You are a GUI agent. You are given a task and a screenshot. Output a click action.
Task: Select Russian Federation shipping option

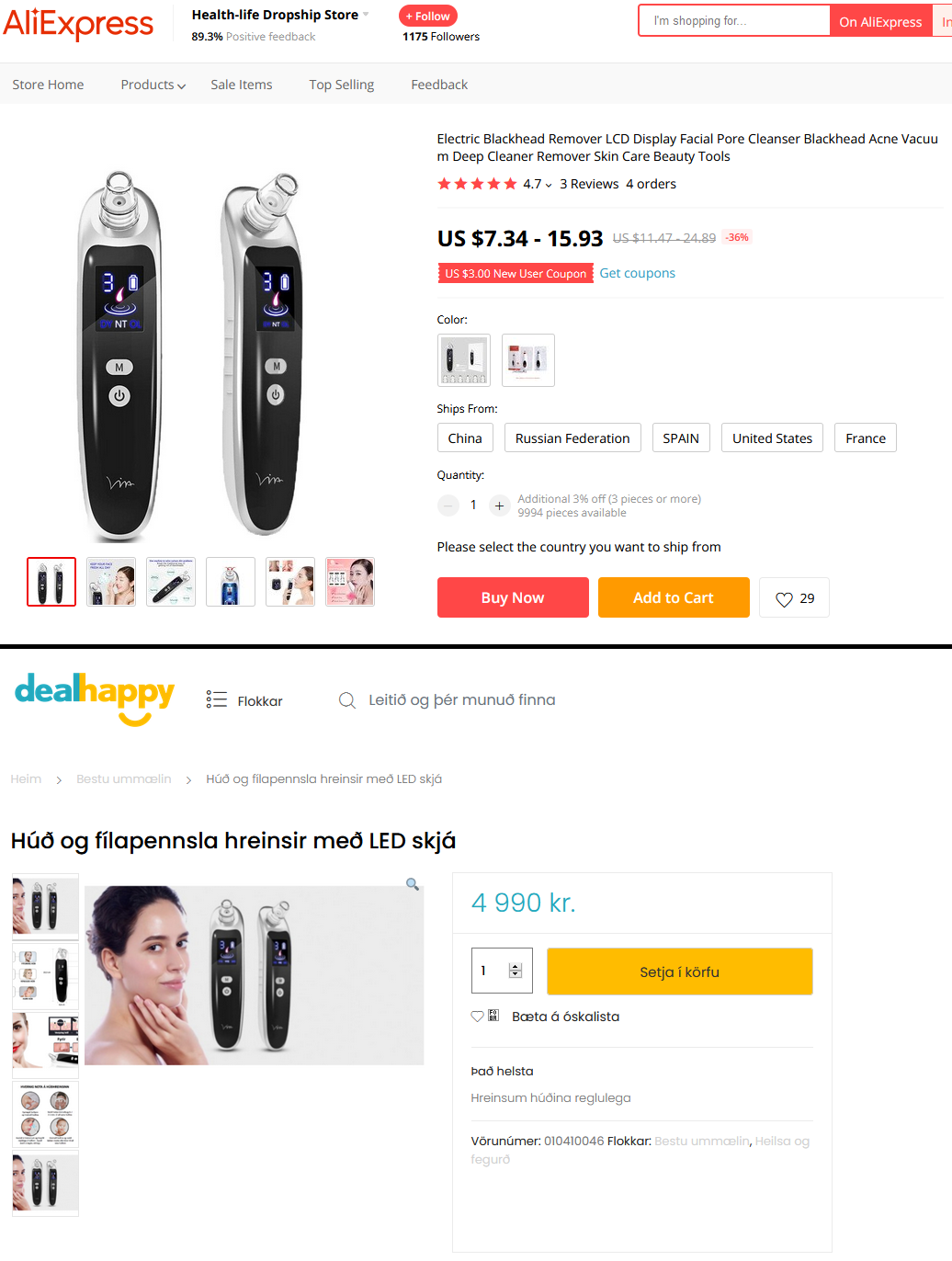[x=572, y=438]
